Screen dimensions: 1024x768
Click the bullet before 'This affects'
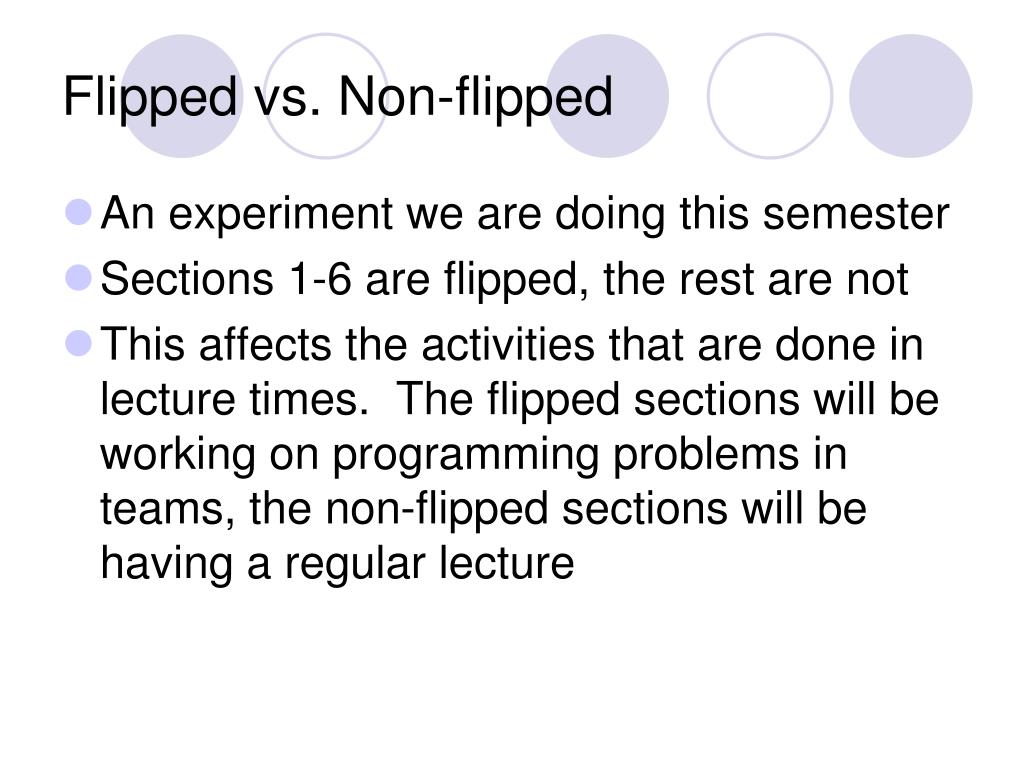(x=79, y=344)
